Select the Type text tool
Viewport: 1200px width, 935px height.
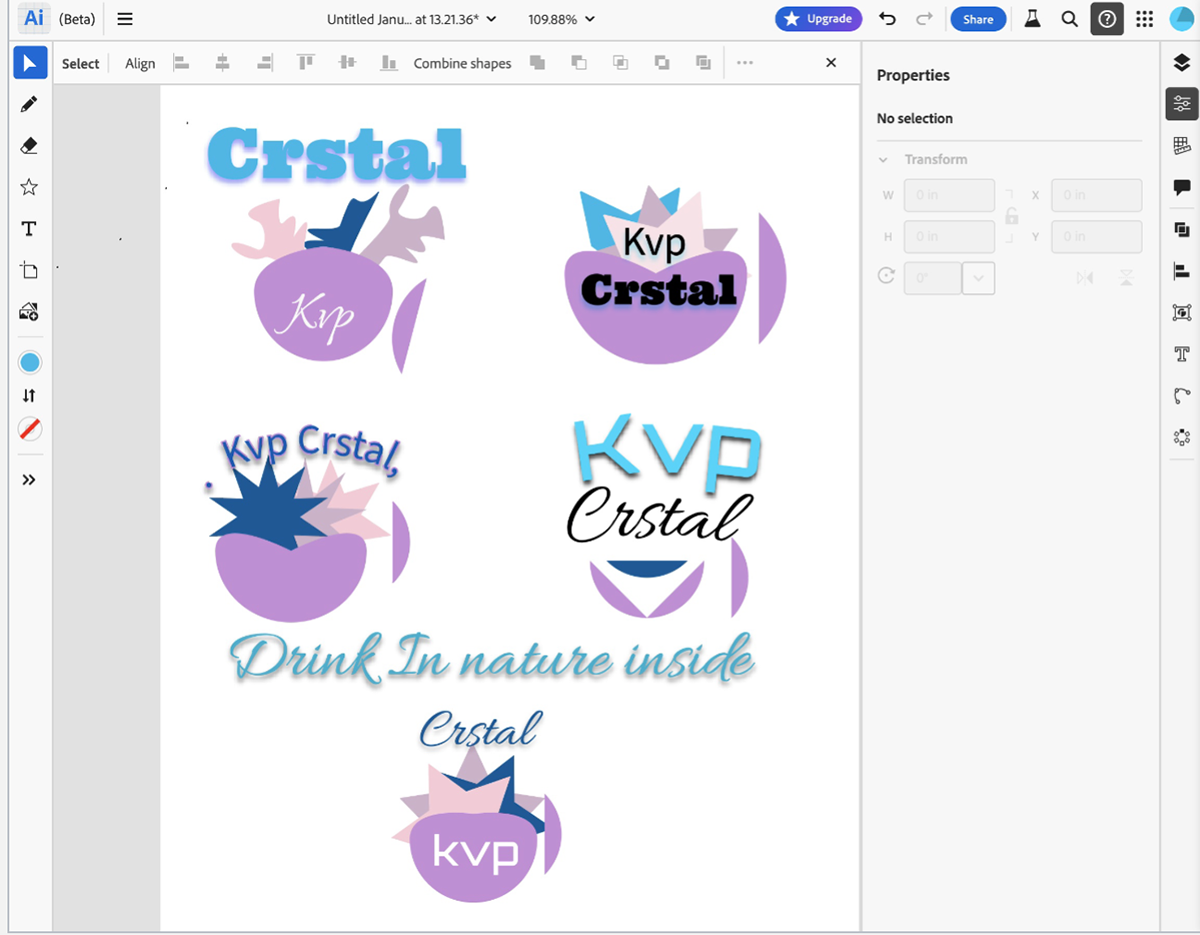[29, 229]
